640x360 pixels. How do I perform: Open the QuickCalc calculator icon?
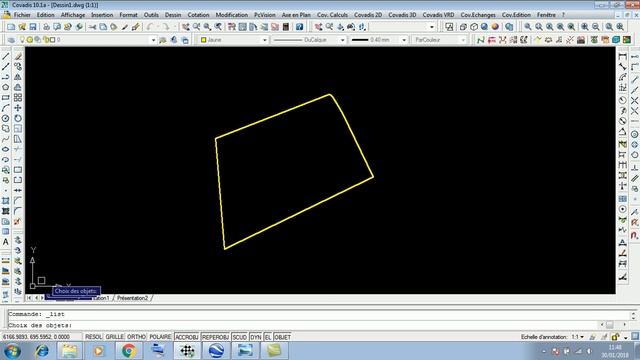pyautogui.click(x=286, y=27)
